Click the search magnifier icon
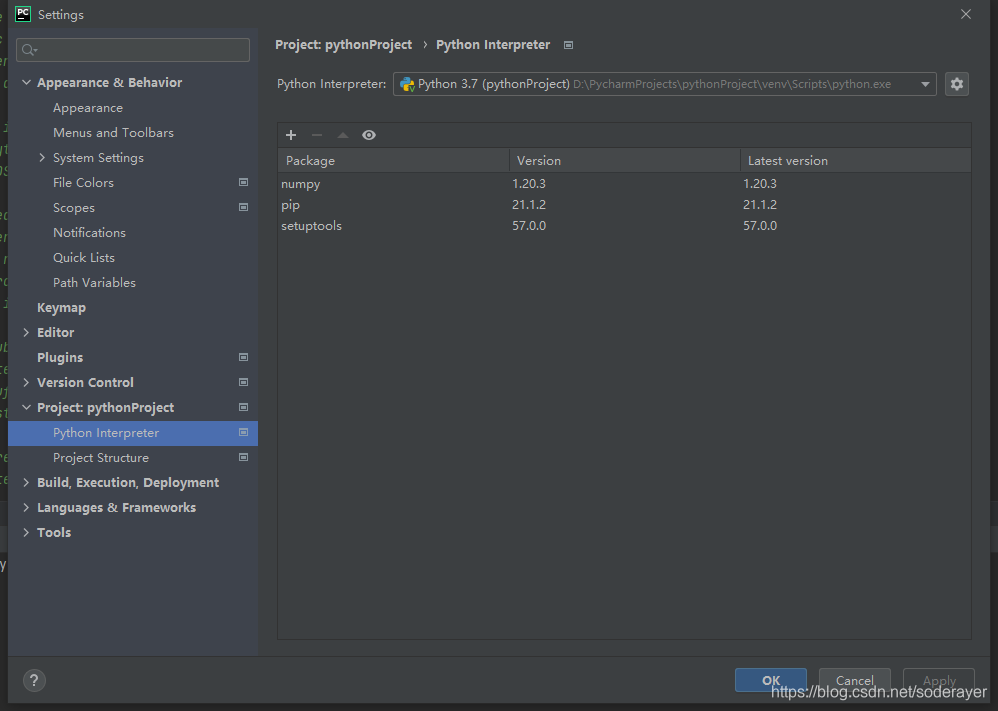 (29, 50)
